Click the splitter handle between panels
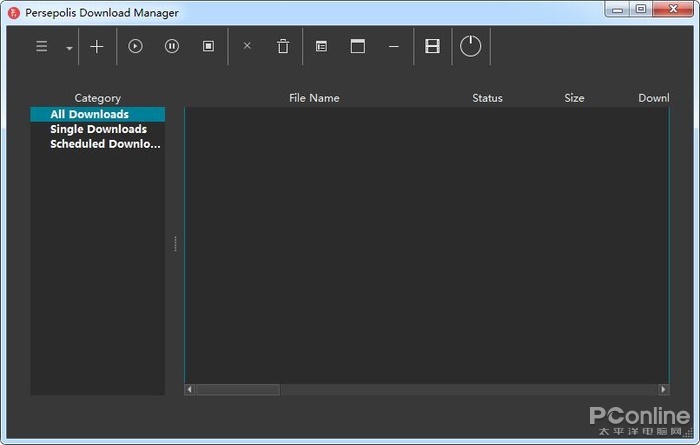The image size is (700, 445). coord(175,244)
